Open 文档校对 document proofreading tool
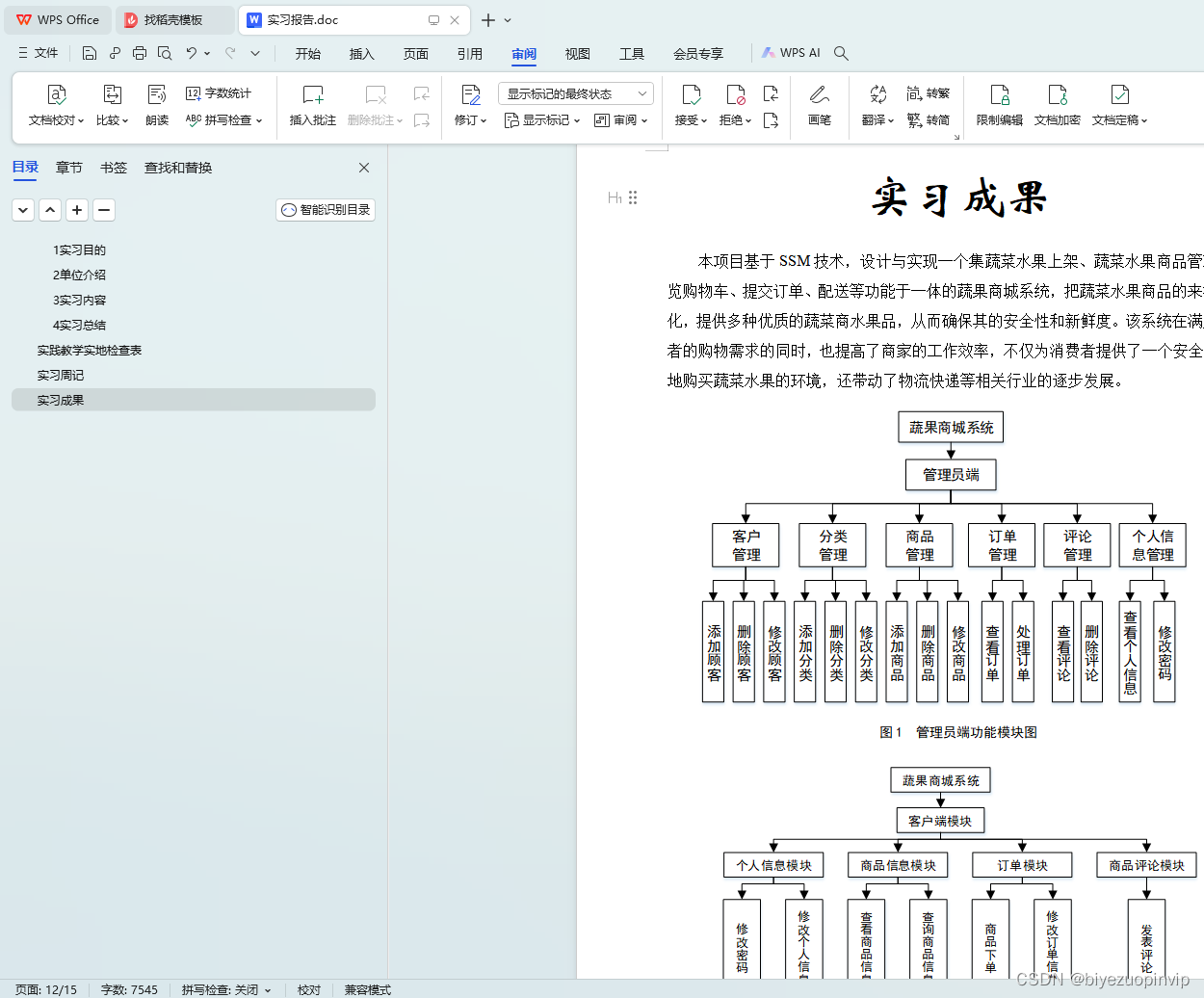Screen dimensions: 1204x998 coord(56,106)
